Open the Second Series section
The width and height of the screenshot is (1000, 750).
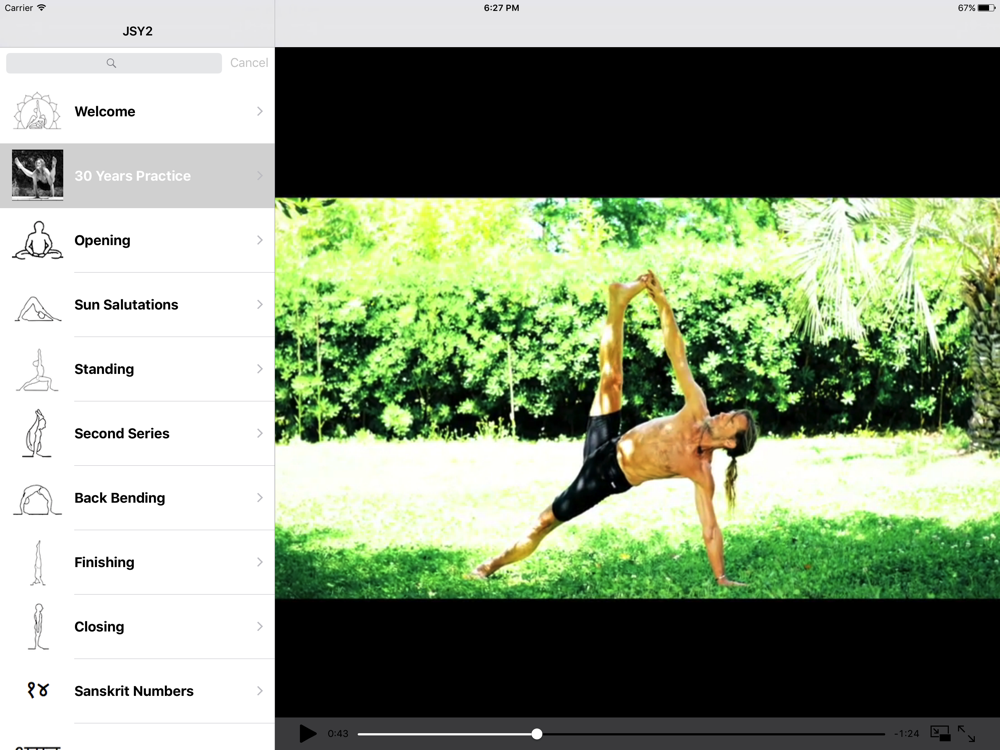point(137,433)
